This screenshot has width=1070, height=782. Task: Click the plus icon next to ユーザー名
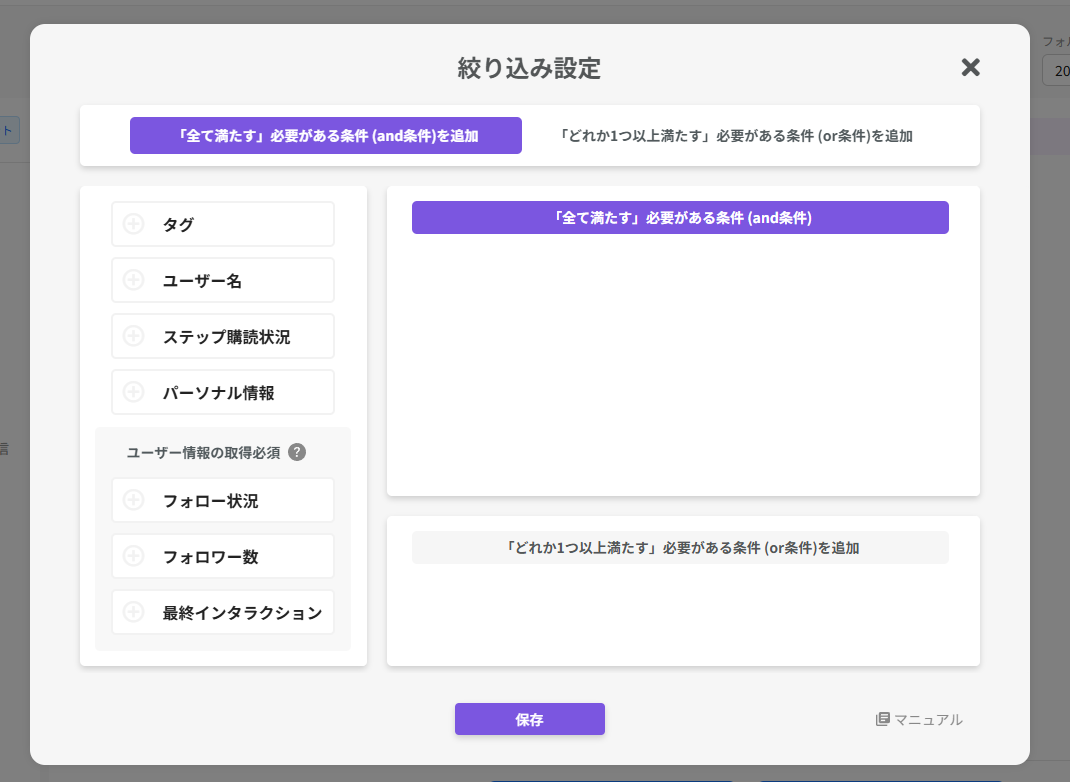133,280
